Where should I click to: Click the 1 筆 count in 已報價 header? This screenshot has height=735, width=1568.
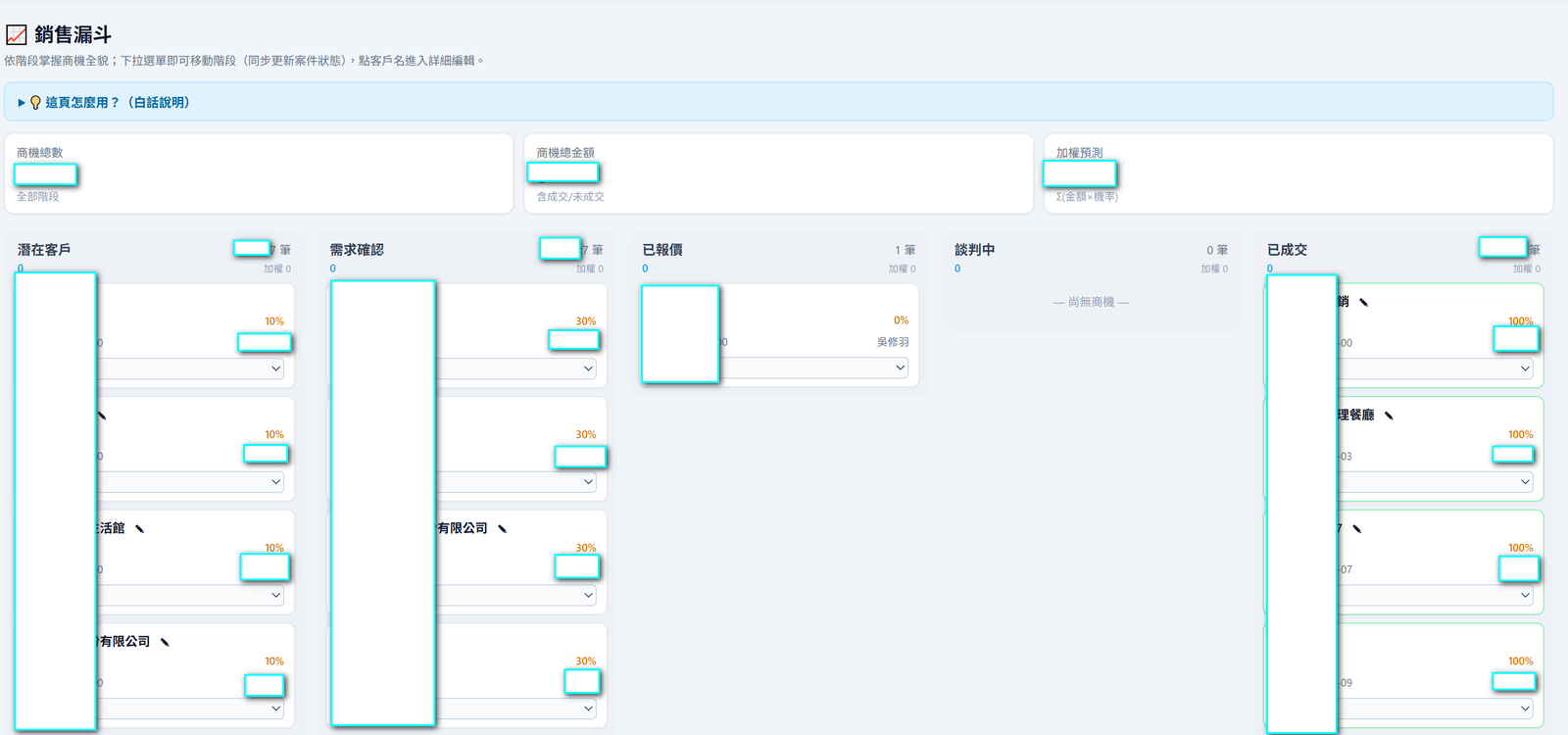tap(905, 250)
